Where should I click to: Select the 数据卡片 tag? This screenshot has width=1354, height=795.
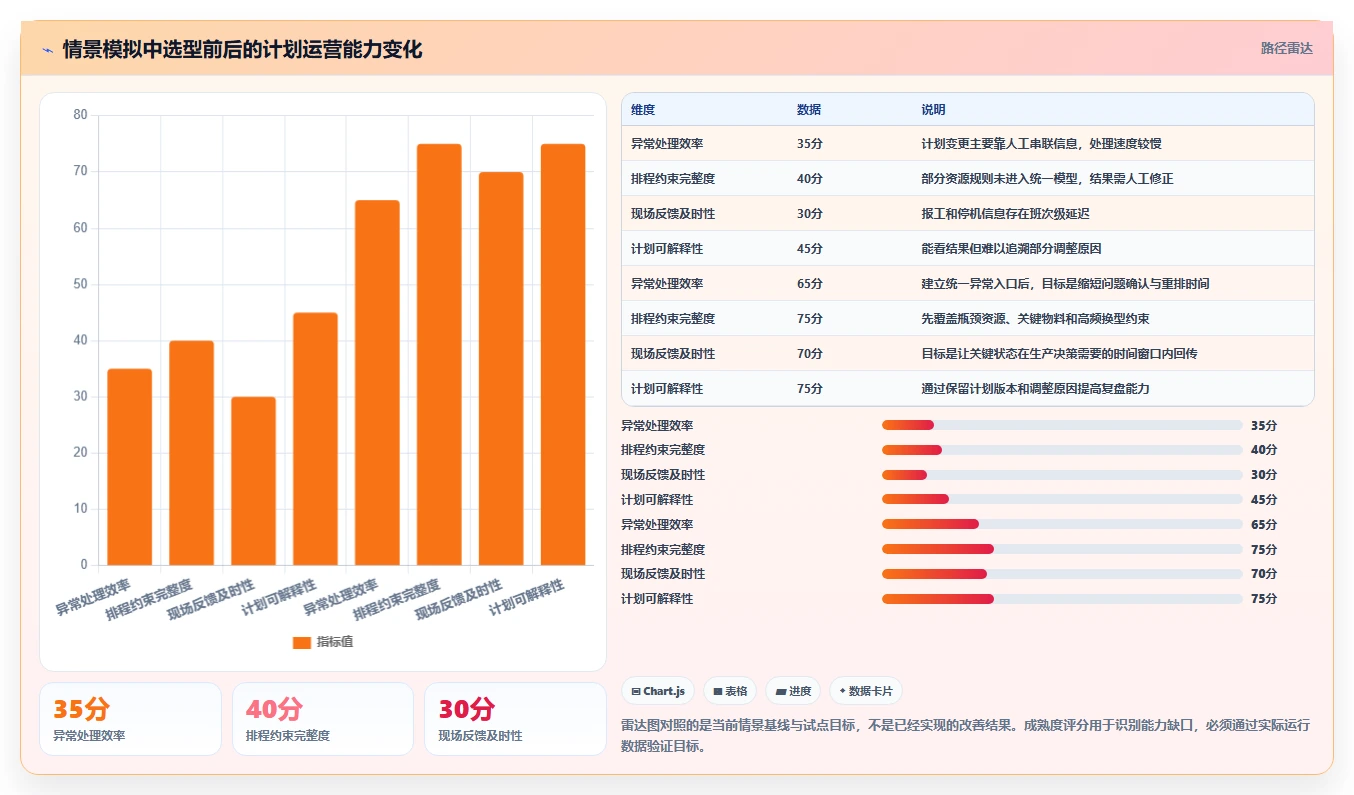pos(866,691)
